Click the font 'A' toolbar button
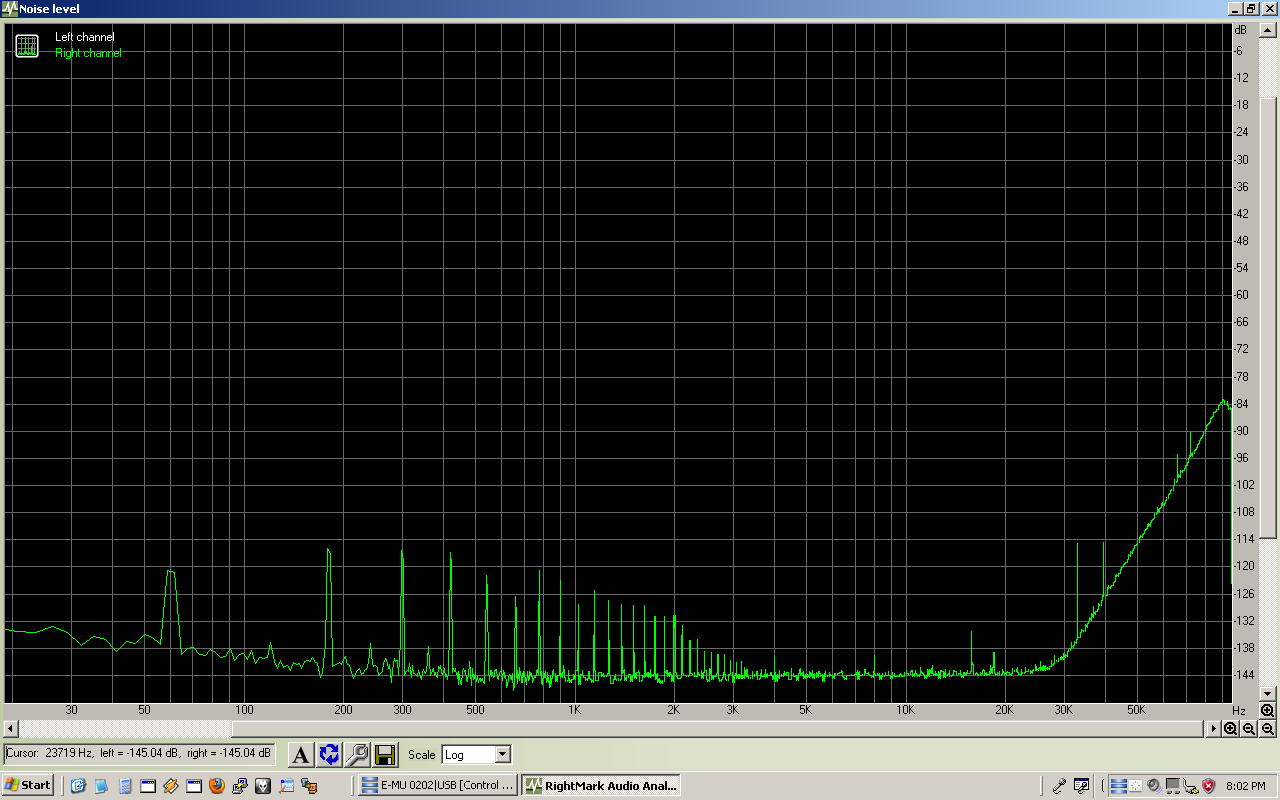 (301, 754)
